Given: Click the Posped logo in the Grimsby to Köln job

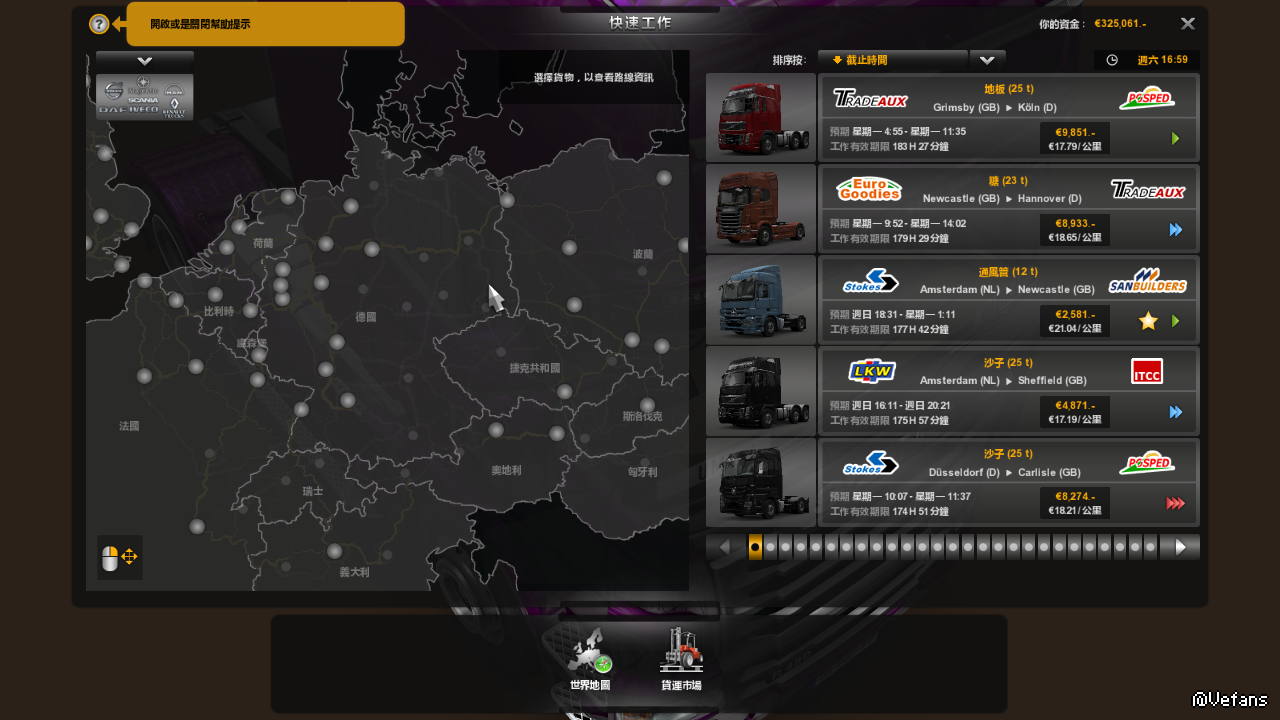Looking at the screenshot, I should (1147, 98).
